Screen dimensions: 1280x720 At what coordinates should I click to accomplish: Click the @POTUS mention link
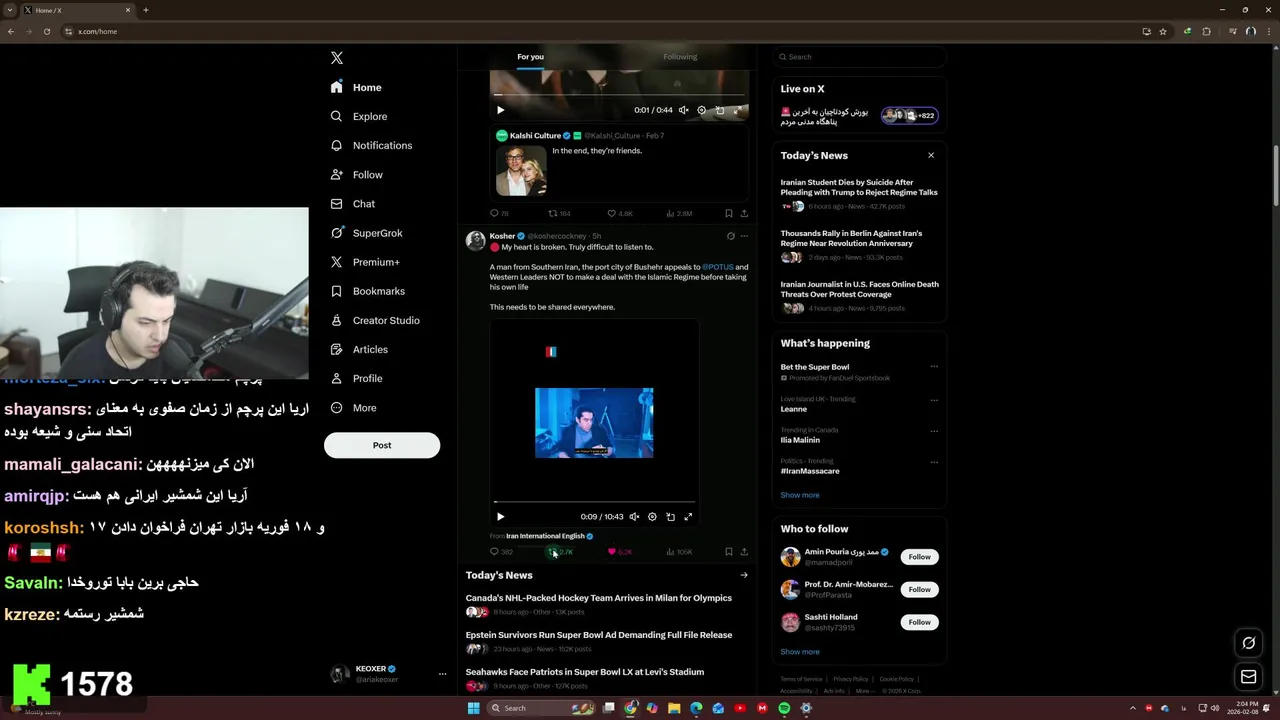click(x=717, y=267)
